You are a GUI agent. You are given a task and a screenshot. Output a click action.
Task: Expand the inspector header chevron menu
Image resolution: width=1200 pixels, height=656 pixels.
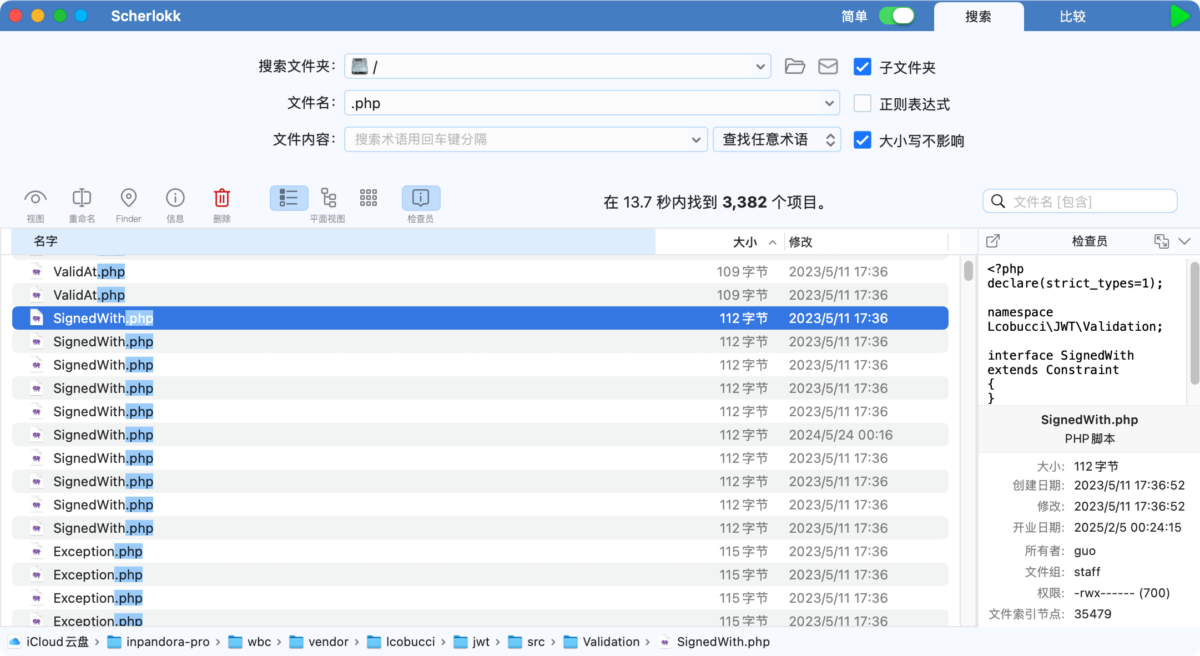(1185, 241)
